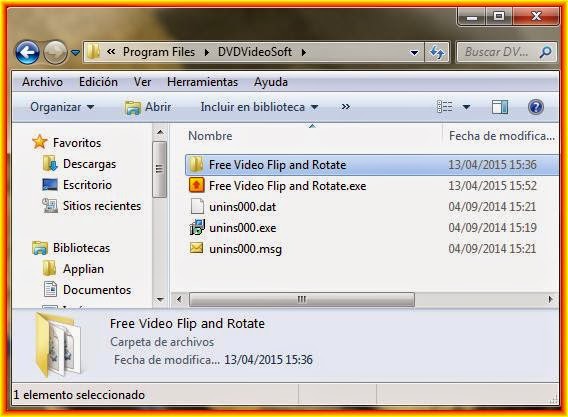This screenshot has height=417, width=568.
Task: Click the large folder thumbnail in details pane
Action: coord(59,344)
